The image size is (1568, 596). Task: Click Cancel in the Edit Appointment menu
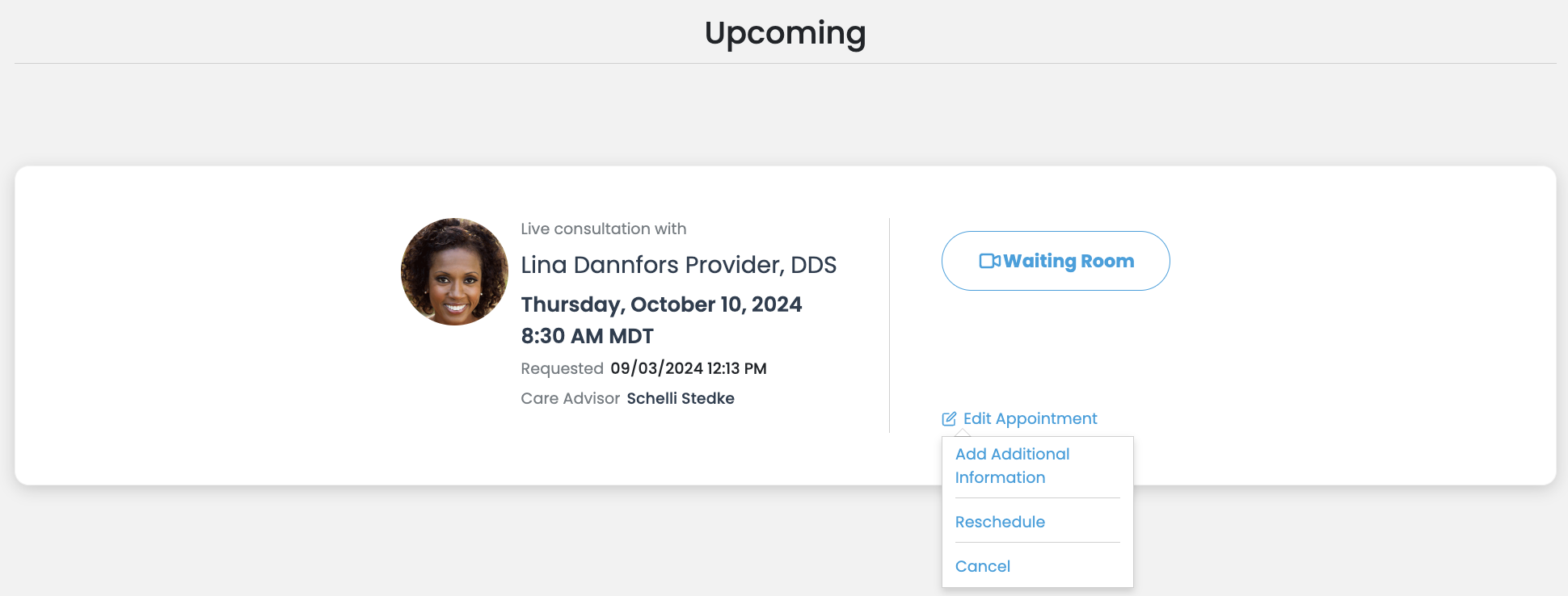point(982,566)
